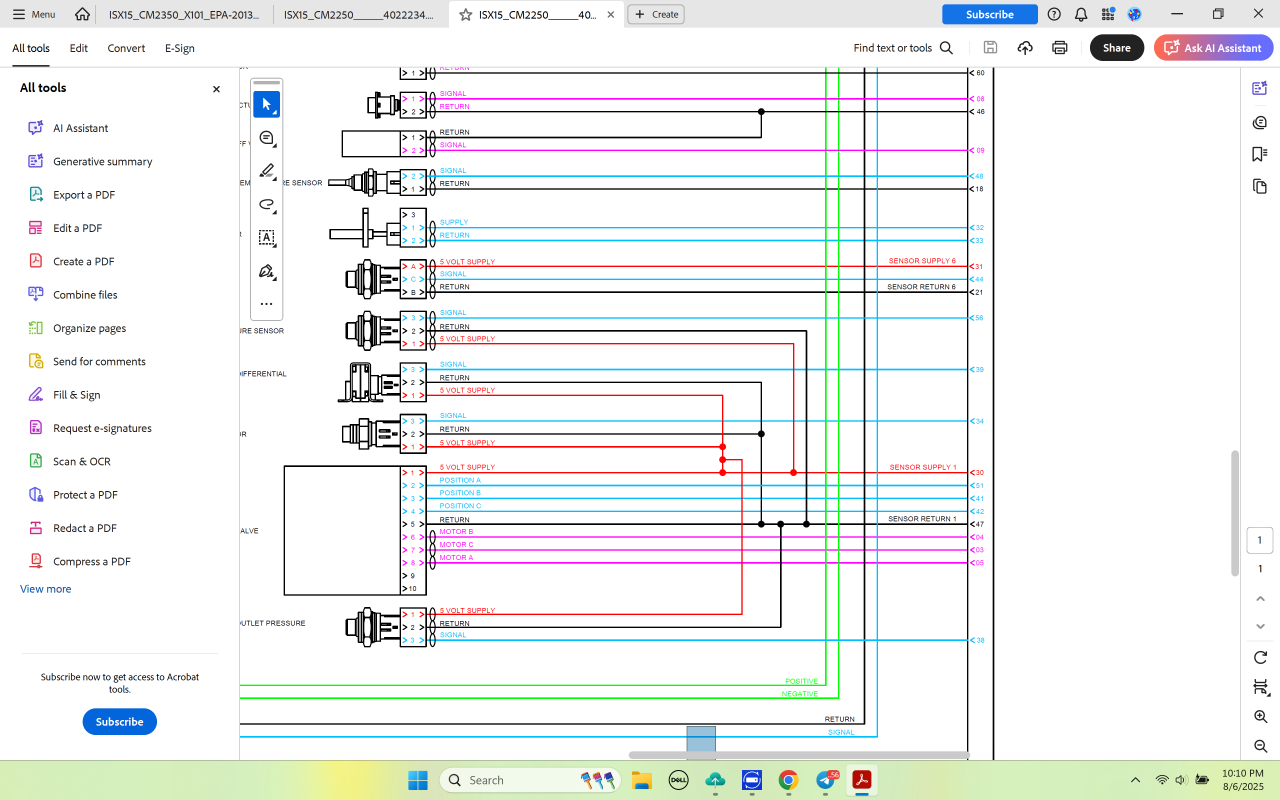This screenshot has height=800, width=1280.
Task: Rotate the page clockwise
Action: pyautogui.click(x=1260, y=657)
